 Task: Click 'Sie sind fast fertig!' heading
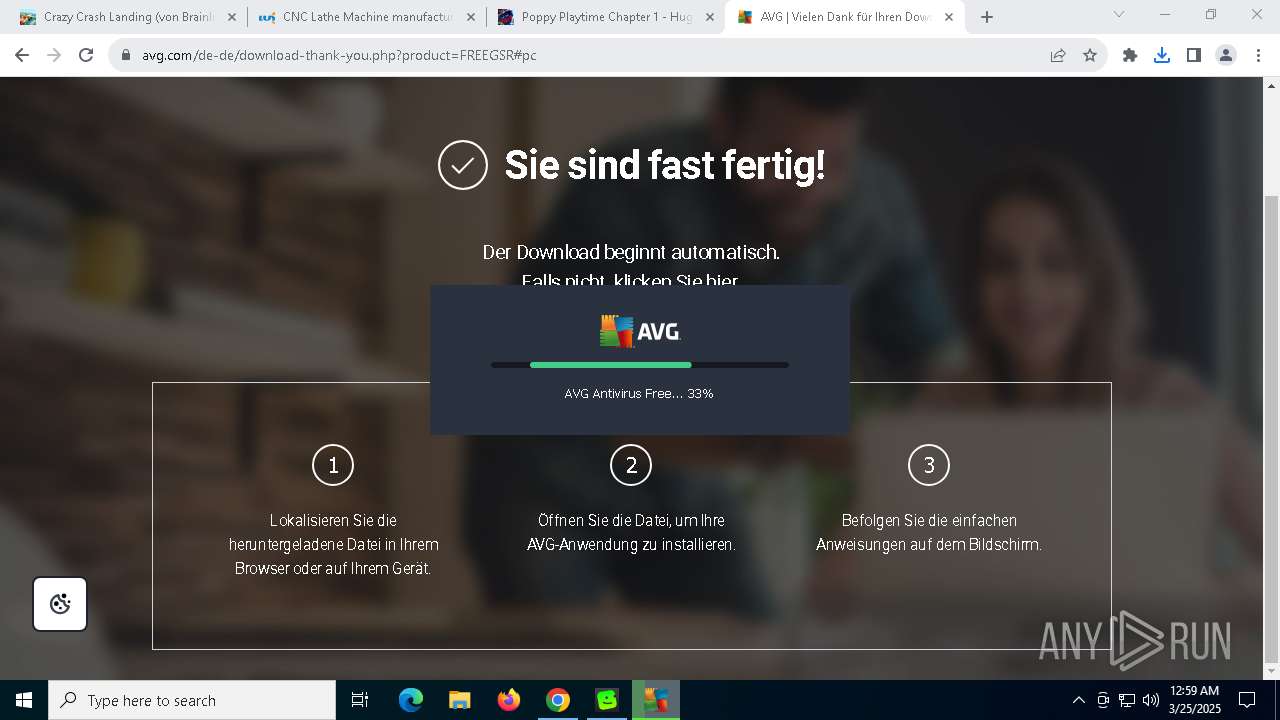pos(665,165)
